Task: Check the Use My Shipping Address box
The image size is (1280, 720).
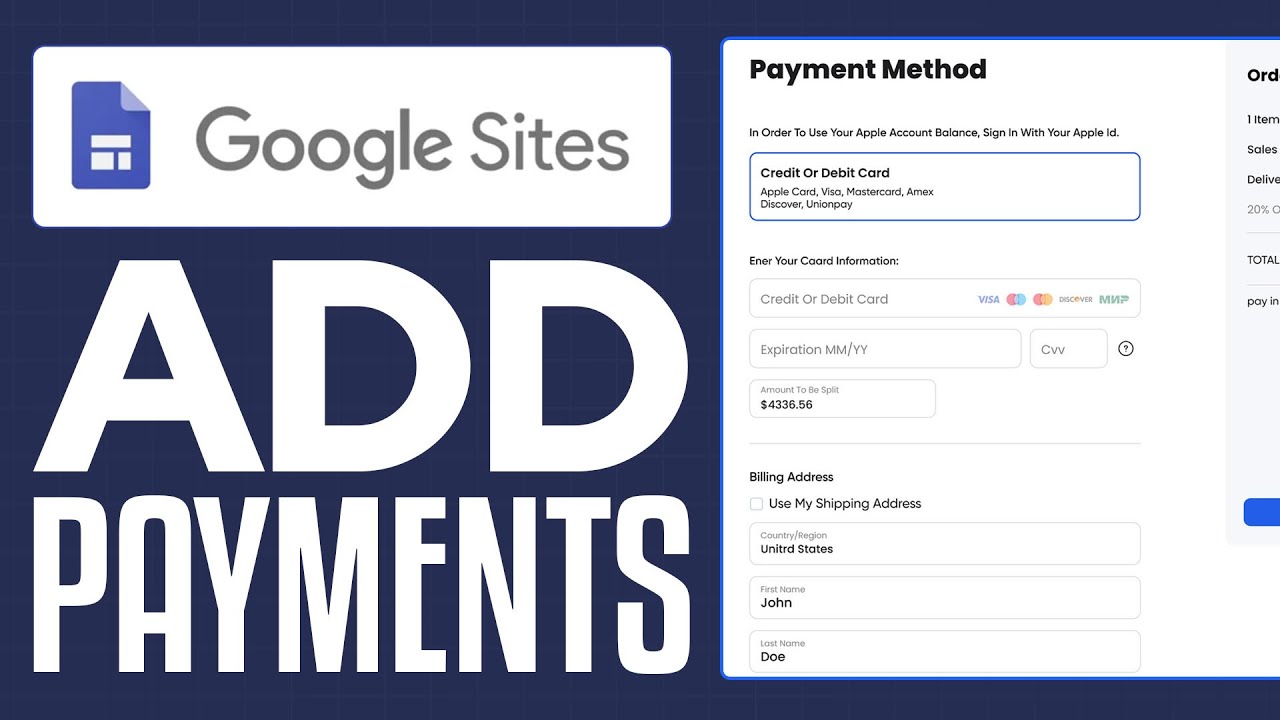Action: [x=756, y=504]
